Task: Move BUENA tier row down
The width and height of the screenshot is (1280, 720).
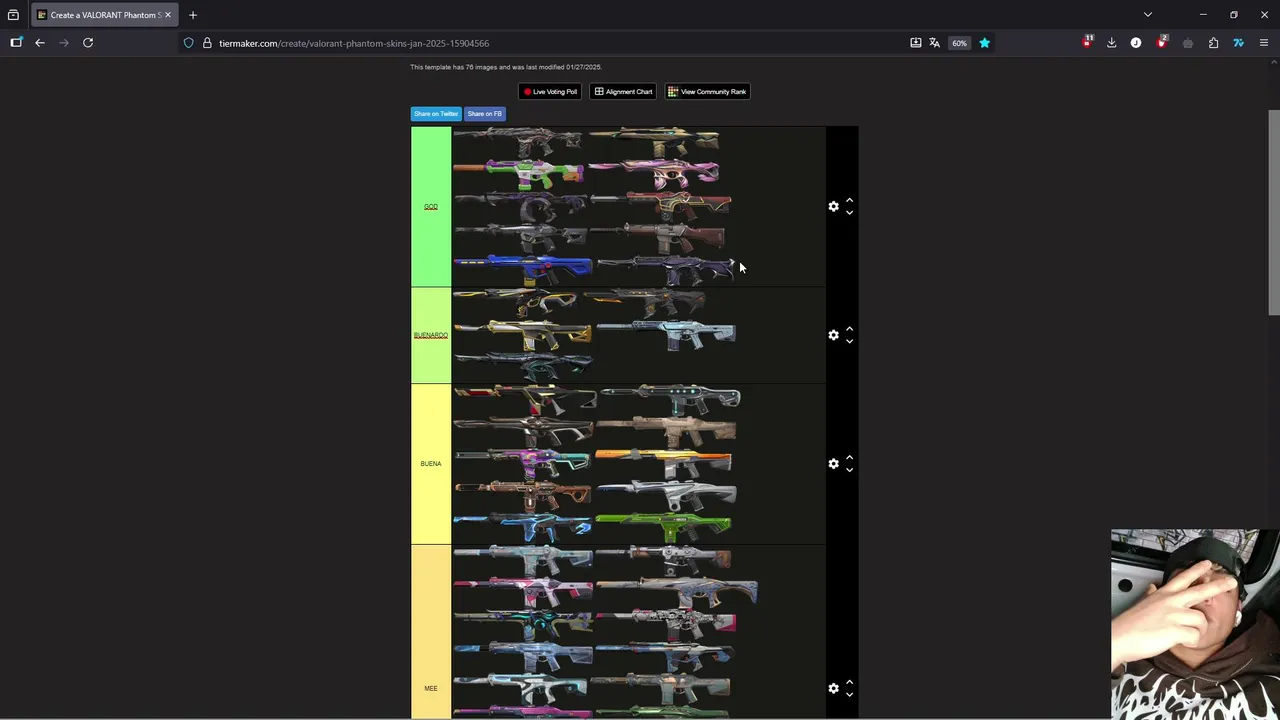Action: click(x=849, y=470)
